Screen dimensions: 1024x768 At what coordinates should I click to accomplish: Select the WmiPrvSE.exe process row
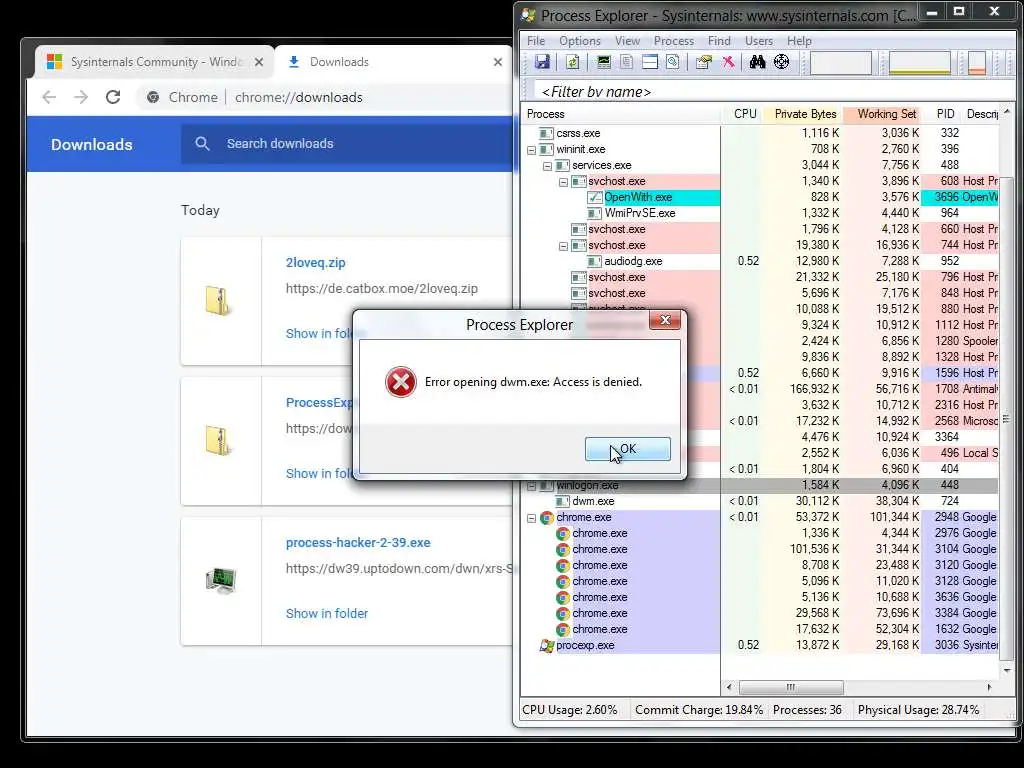(761, 214)
